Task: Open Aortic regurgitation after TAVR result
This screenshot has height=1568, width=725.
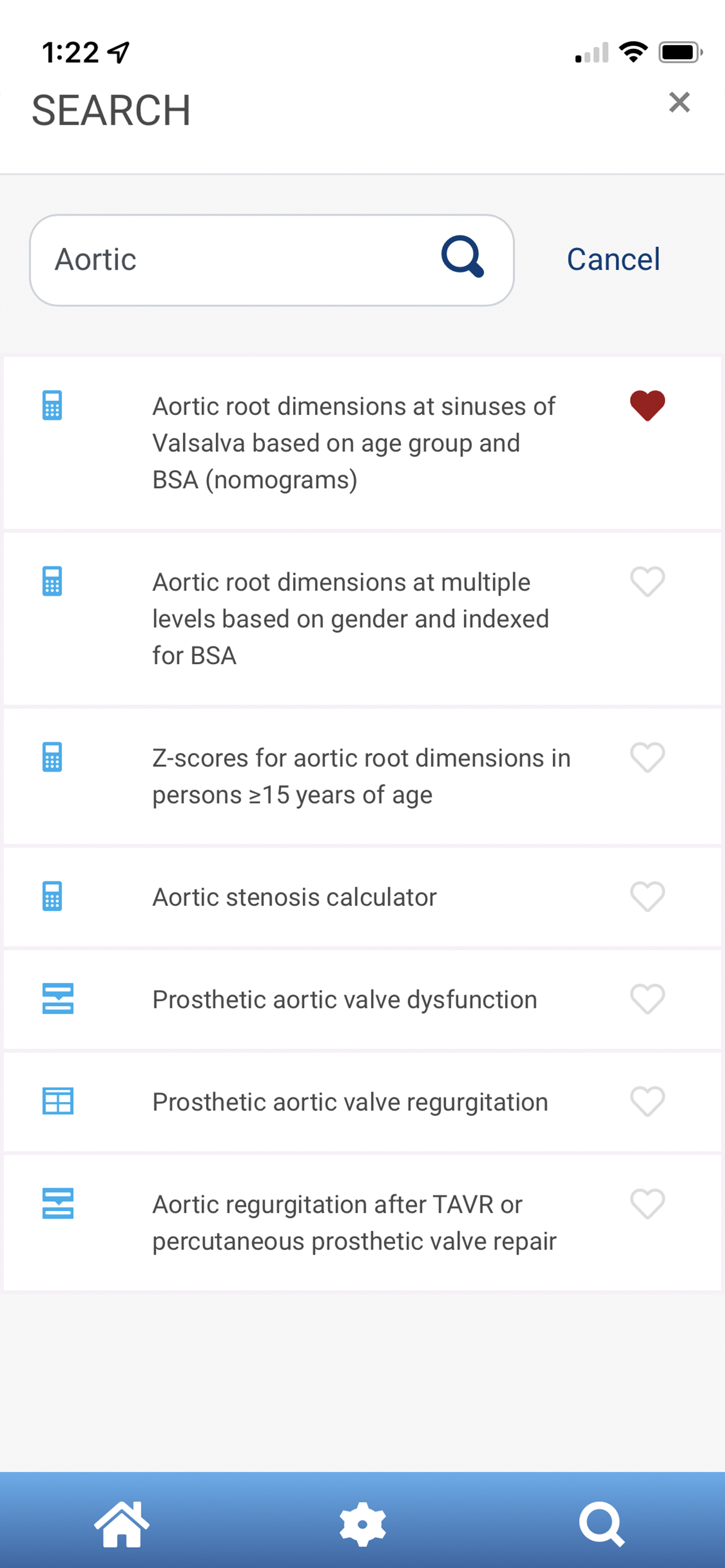Action: point(362,1223)
